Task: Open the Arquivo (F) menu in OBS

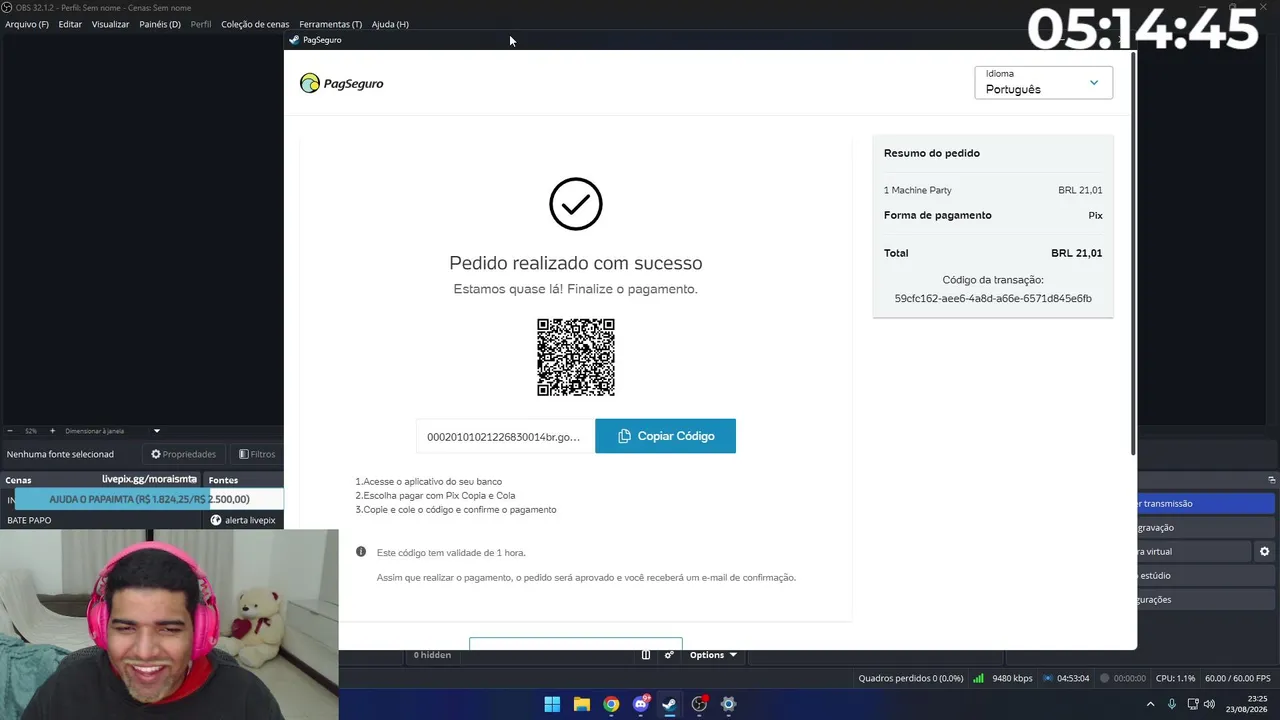Action: (27, 24)
